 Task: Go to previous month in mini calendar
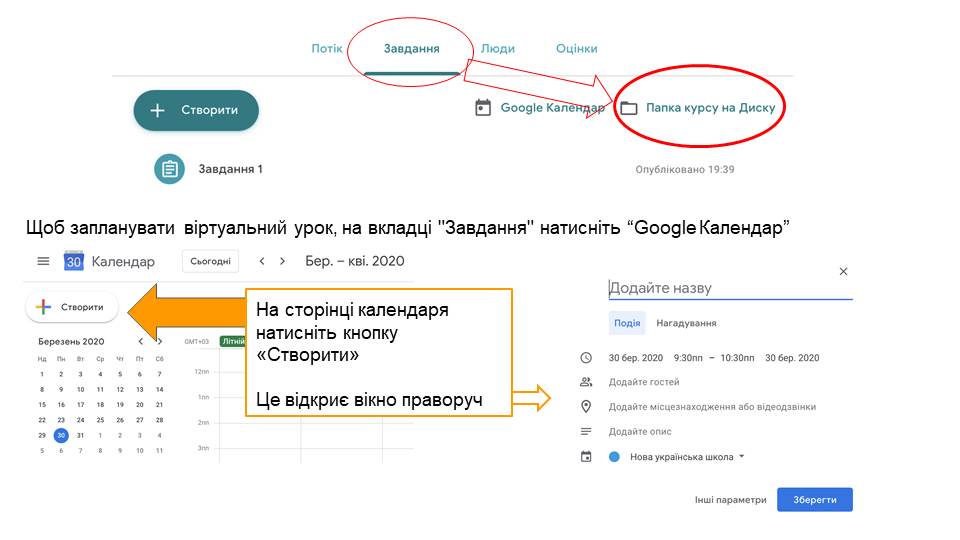(x=141, y=341)
